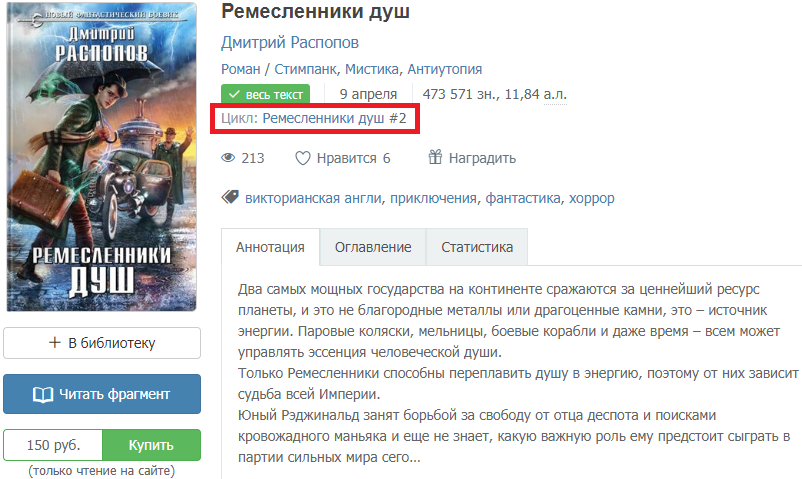Click the heart icon next to Нравится
Image resolution: width=802 pixels, height=479 pixels.
click(303, 158)
